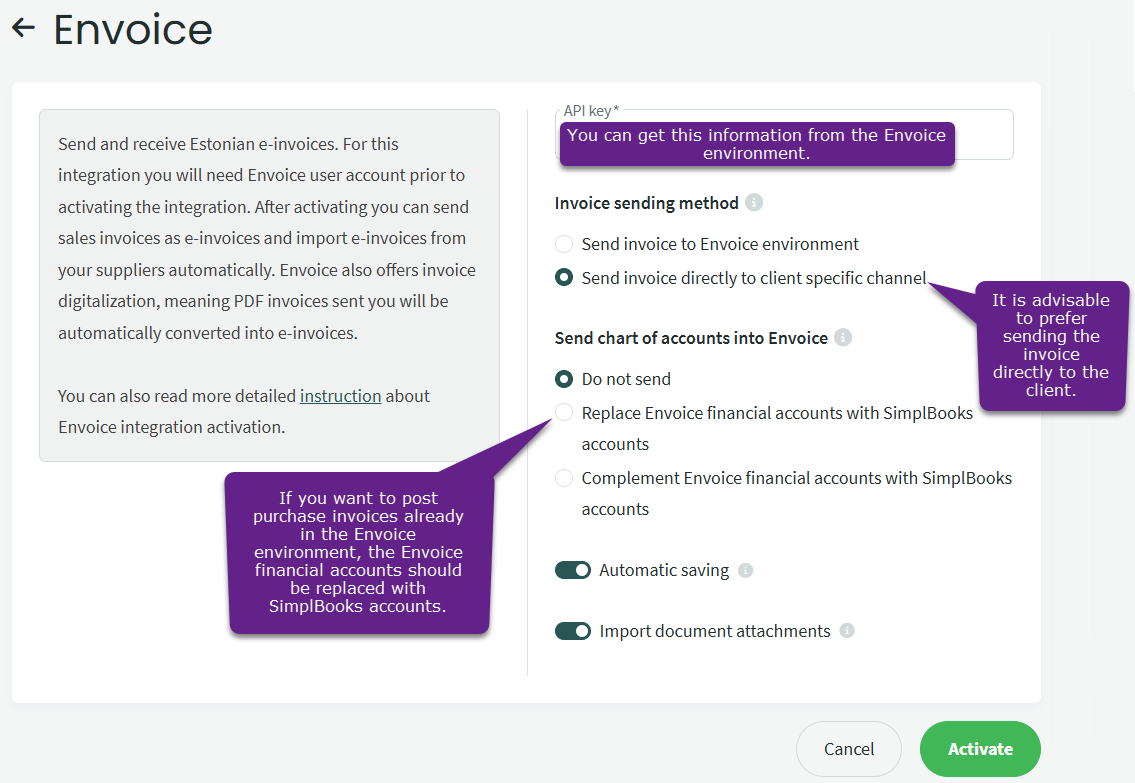Screen dimensions: 1135x783
Task: Click the info icon next to Invoice sending method
Action: click(754, 203)
